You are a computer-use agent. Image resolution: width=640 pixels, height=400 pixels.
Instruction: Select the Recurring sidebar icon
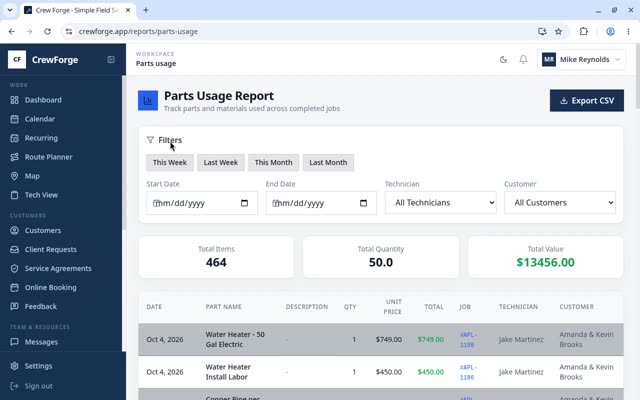[x=14, y=138]
